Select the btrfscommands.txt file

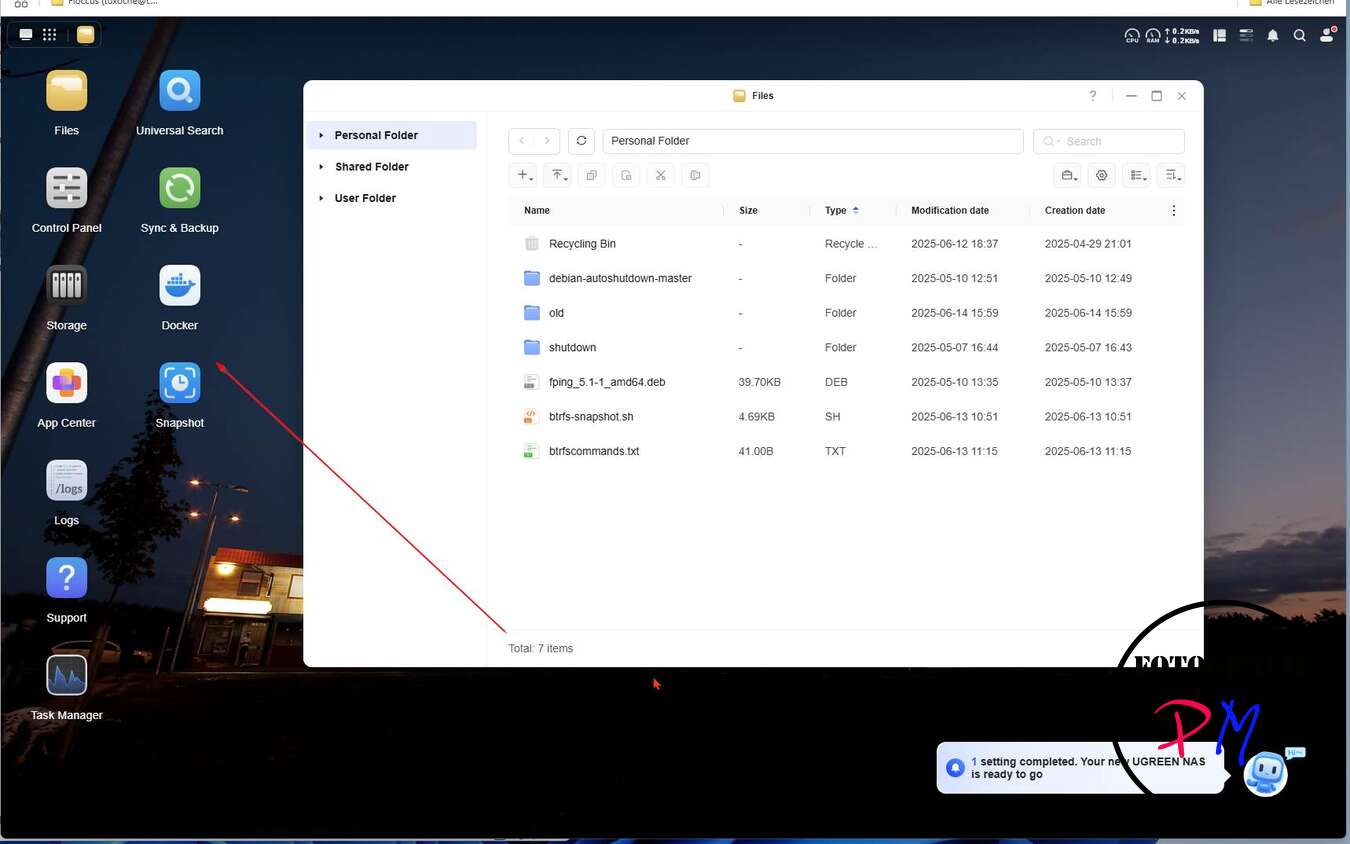(x=846, y=451)
